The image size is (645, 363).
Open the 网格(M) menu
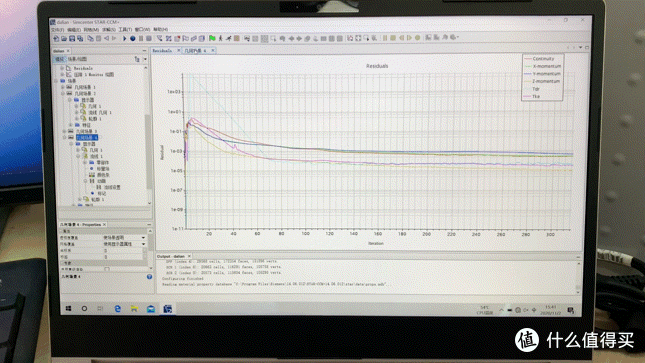(91, 30)
